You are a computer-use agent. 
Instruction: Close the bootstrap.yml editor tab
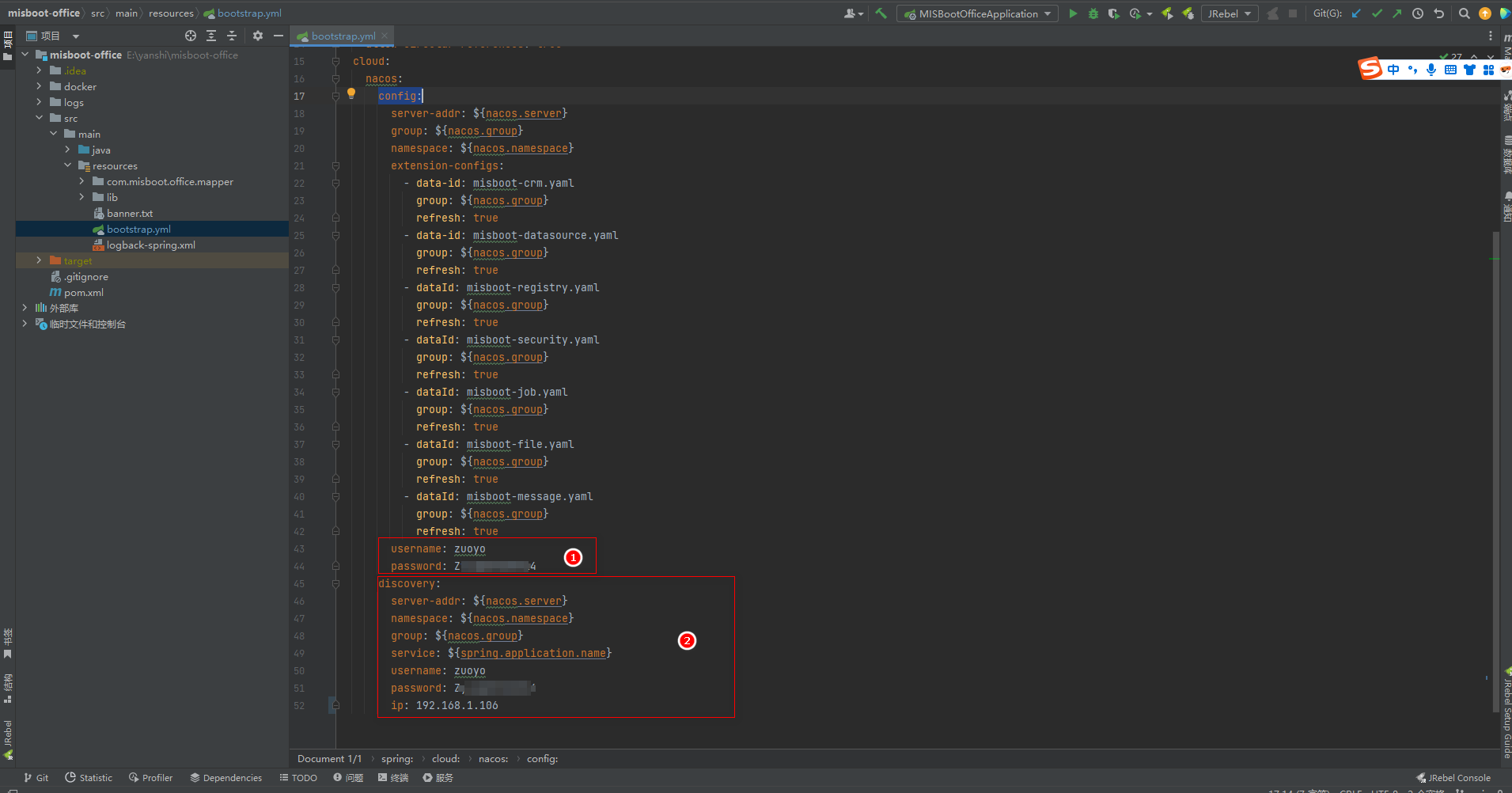[385, 36]
